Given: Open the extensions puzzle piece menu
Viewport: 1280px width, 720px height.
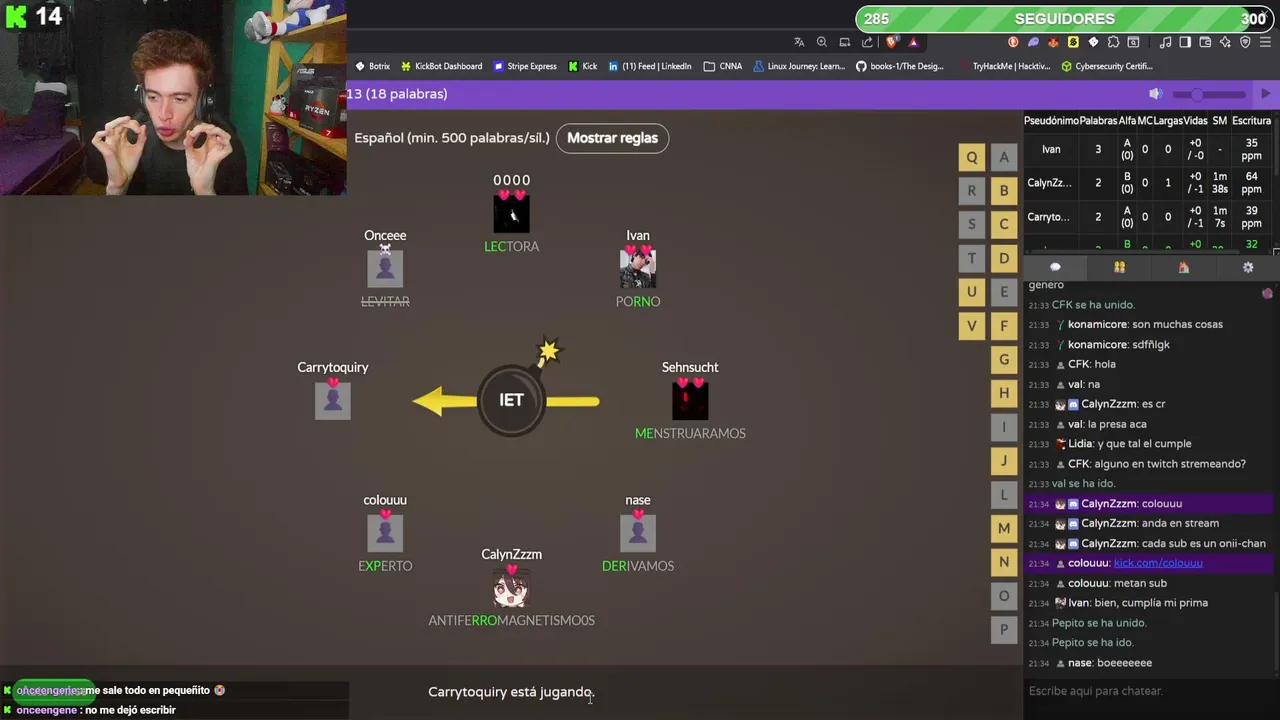Looking at the screenshot, I should (x=1113, y=42).
